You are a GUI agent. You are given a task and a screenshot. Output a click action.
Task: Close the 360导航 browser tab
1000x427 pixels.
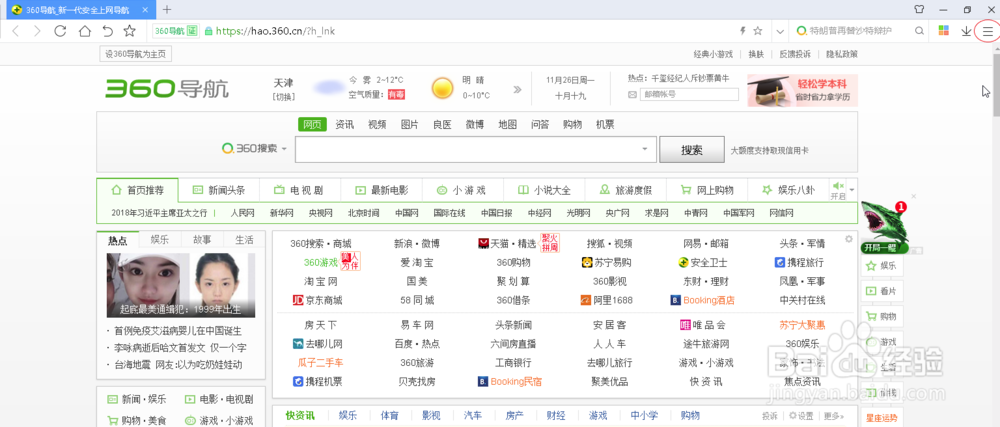point(146,10)
